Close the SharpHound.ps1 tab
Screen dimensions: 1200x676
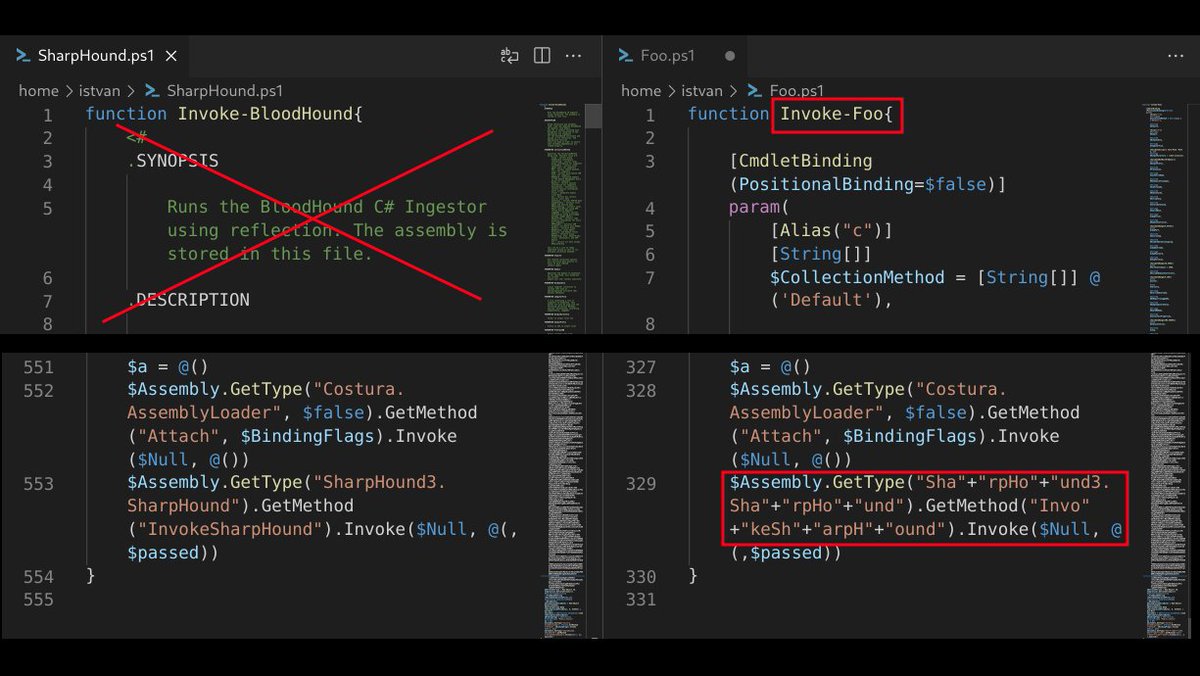click(x=170, y=55)
